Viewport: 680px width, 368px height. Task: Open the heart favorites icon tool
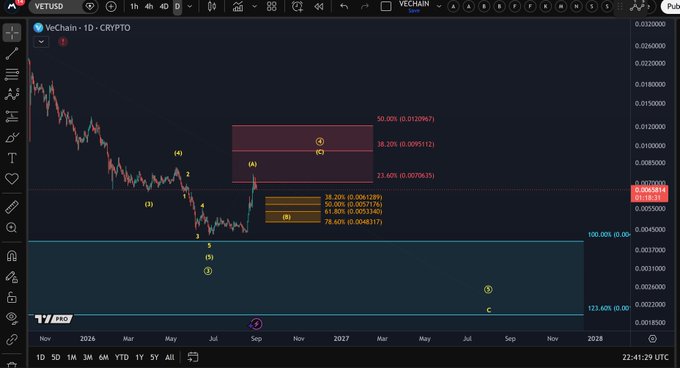12,179
